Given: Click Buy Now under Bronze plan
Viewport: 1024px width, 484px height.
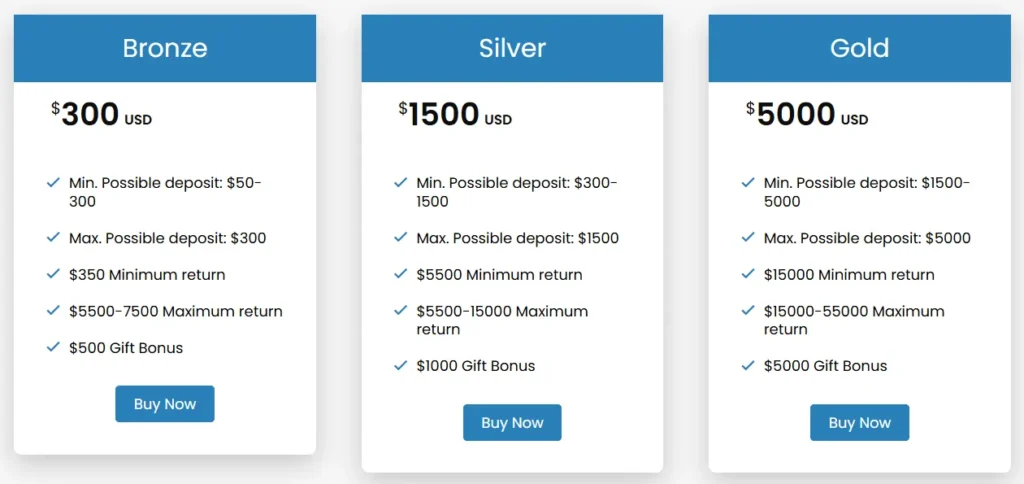Looking at the screenshot, I should 164,404.
